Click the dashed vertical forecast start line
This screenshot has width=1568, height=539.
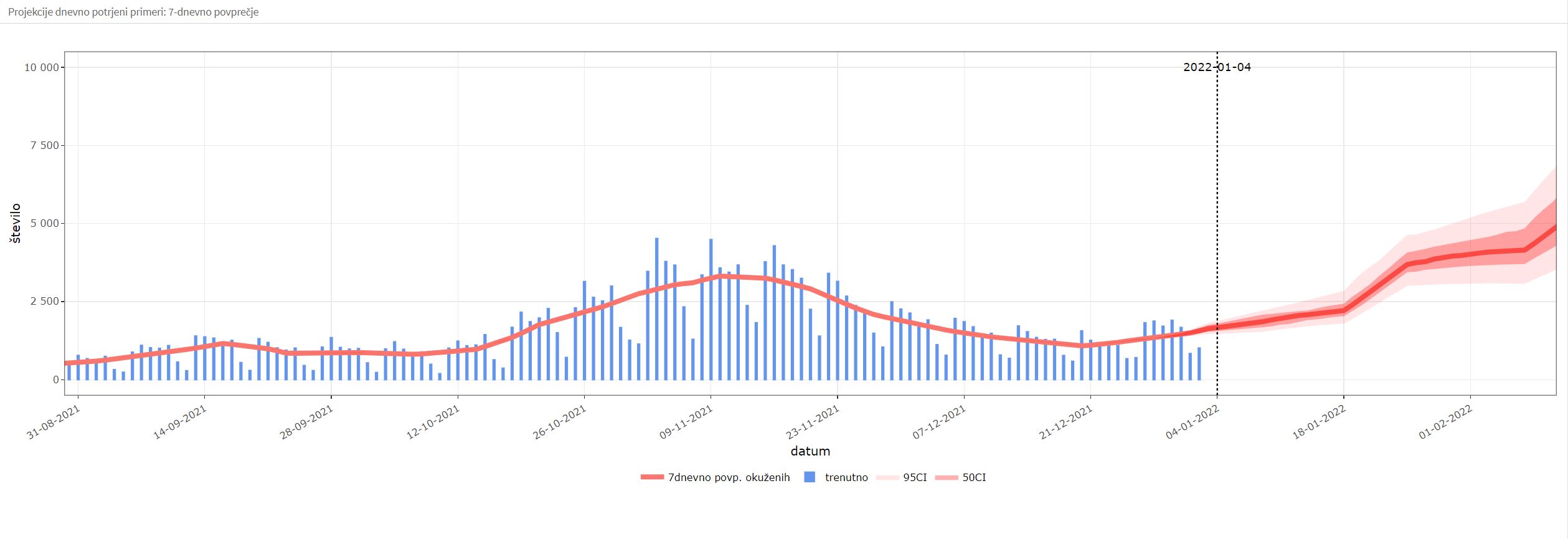(1217, 218)
